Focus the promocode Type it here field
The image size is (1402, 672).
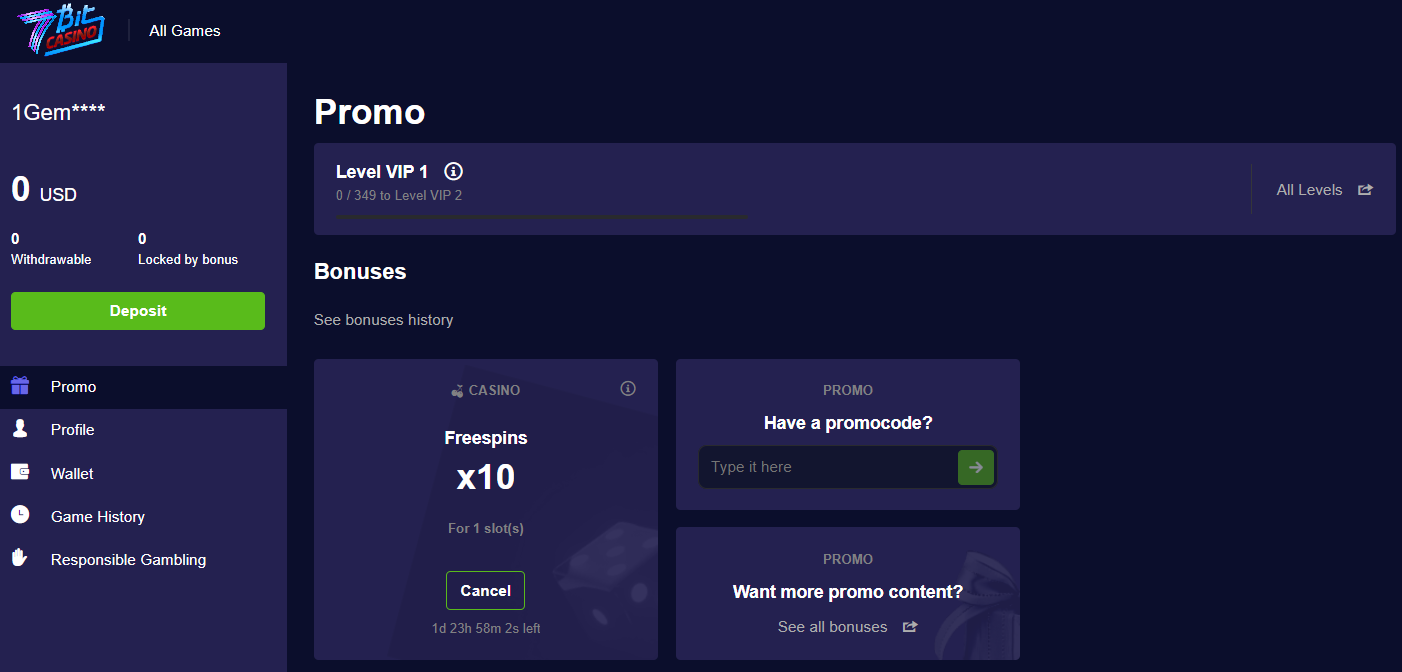tap(828, 467)
